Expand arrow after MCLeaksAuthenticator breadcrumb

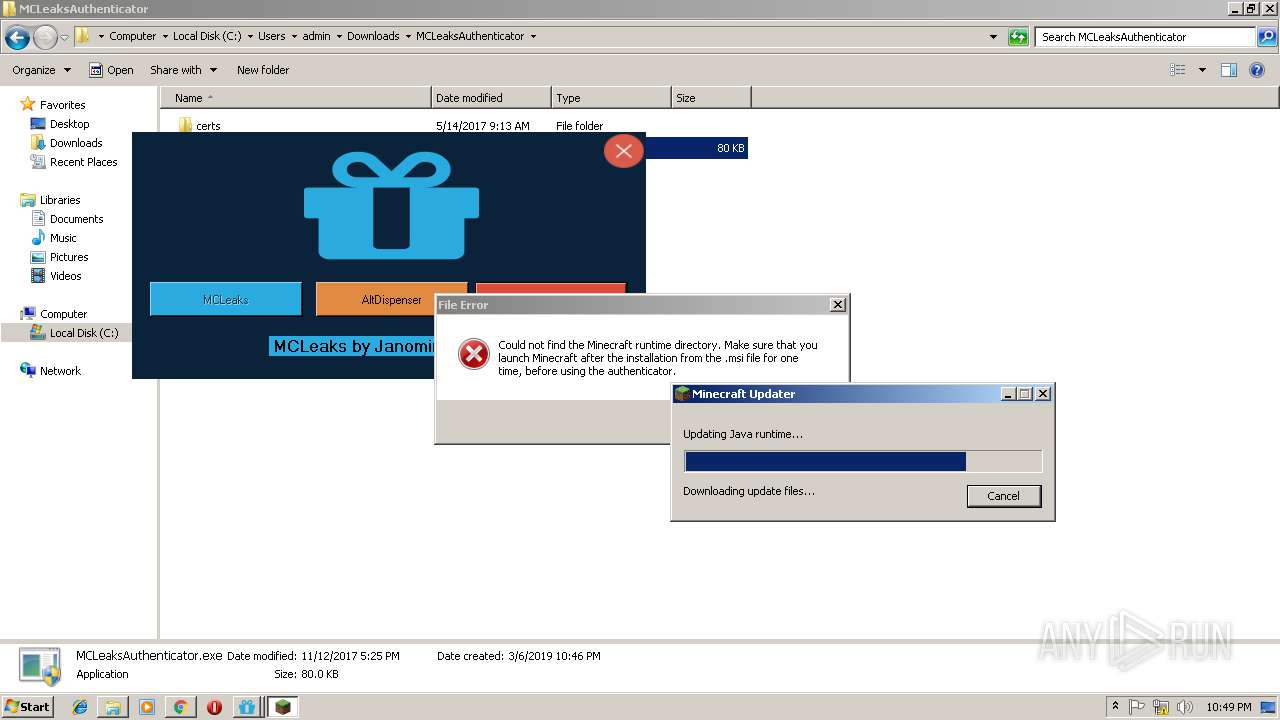click(x=533, y=37)
